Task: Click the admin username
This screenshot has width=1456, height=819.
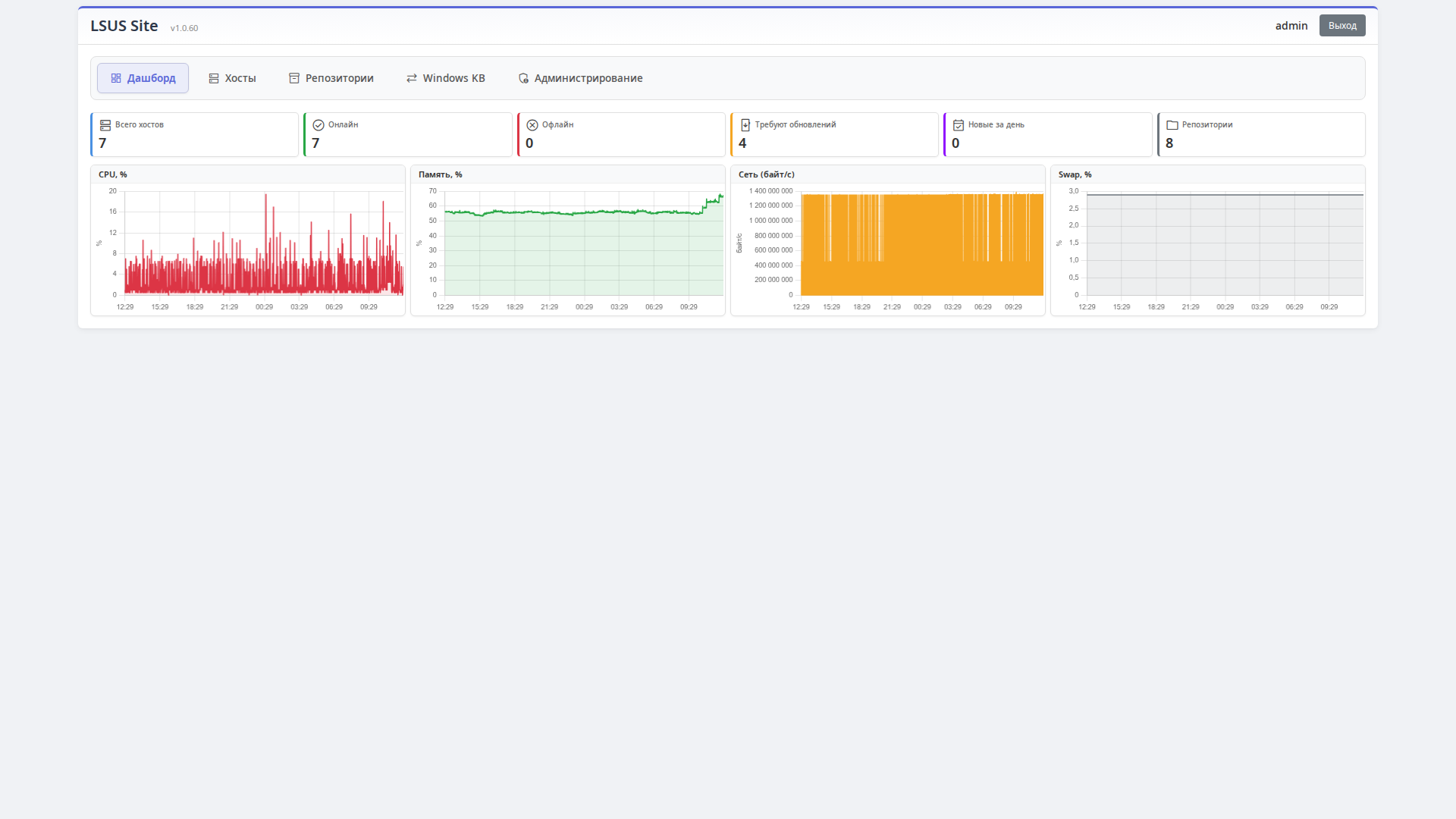Action: click(1291, 26)
